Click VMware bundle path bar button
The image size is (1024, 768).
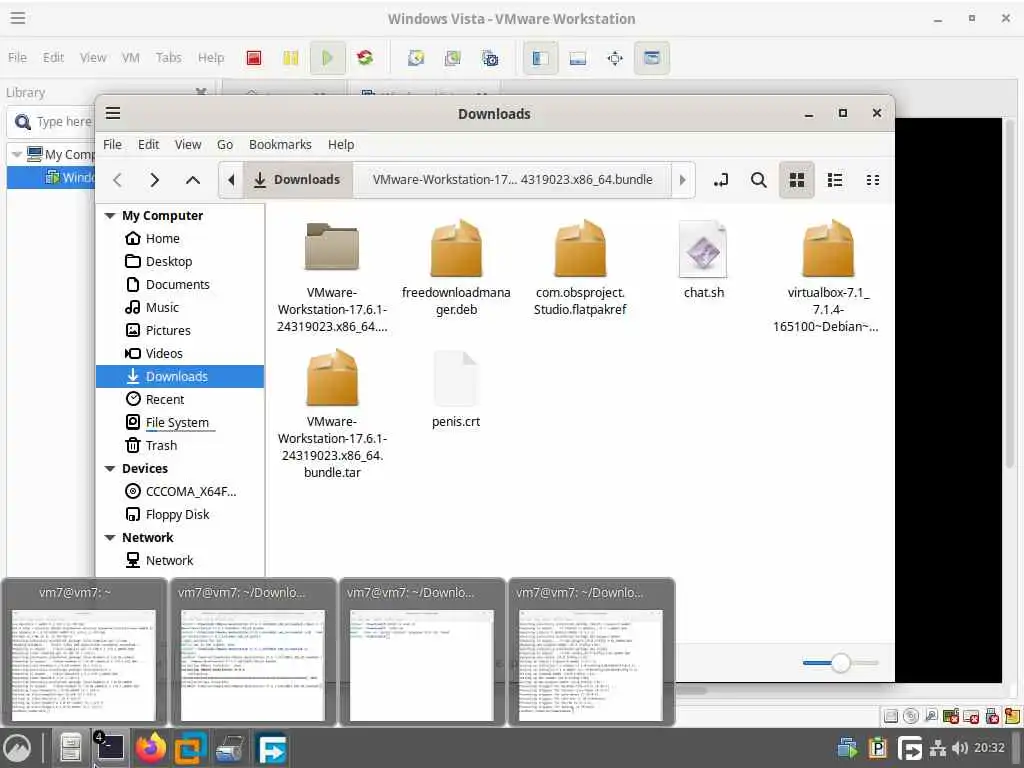coord(512,180)
